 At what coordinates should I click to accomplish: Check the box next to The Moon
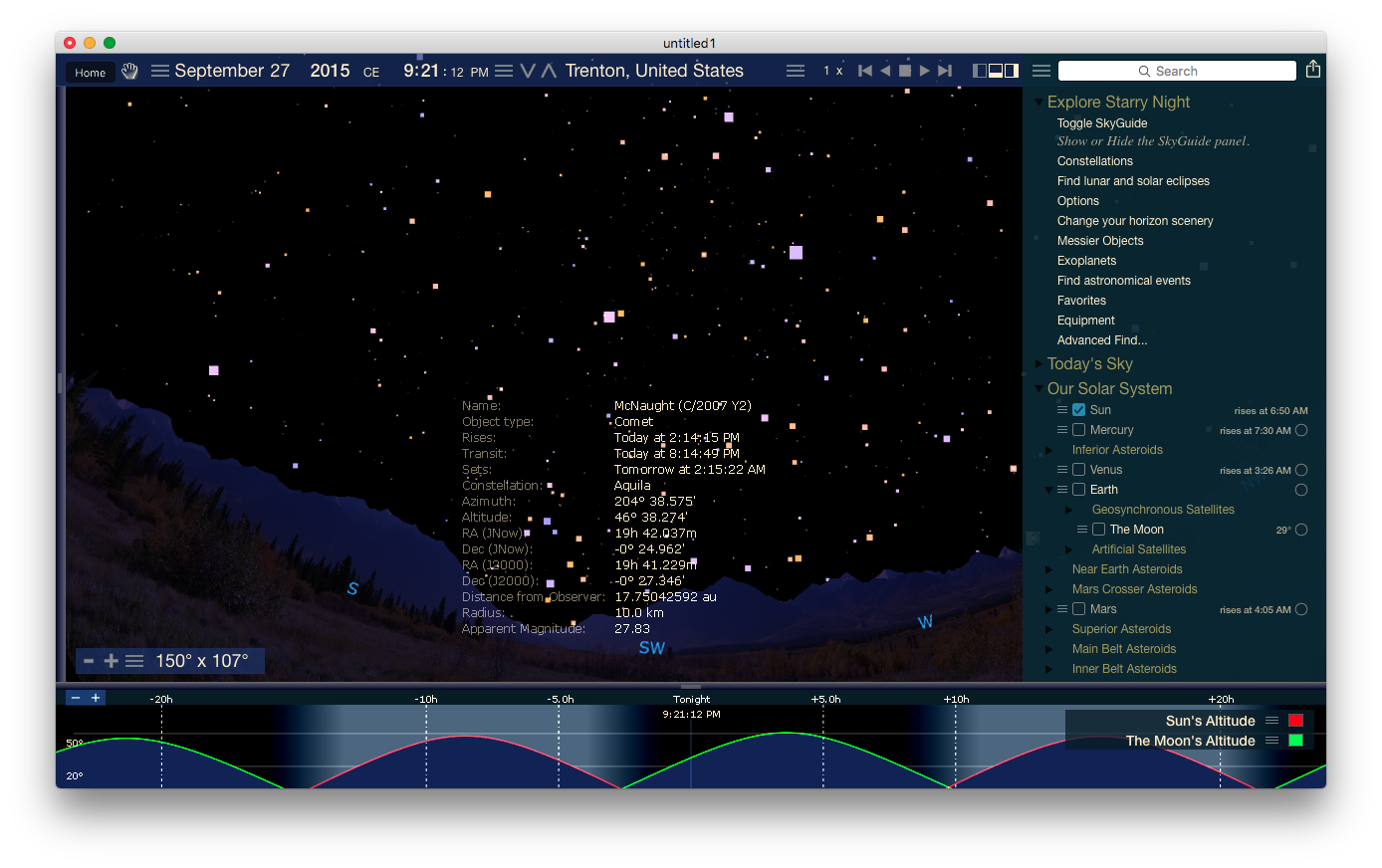1098,530
